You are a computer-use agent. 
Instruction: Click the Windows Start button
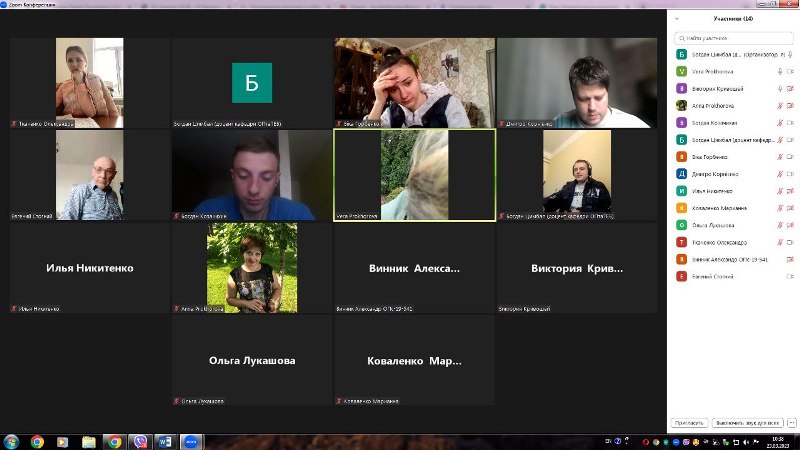click(11, 441)
